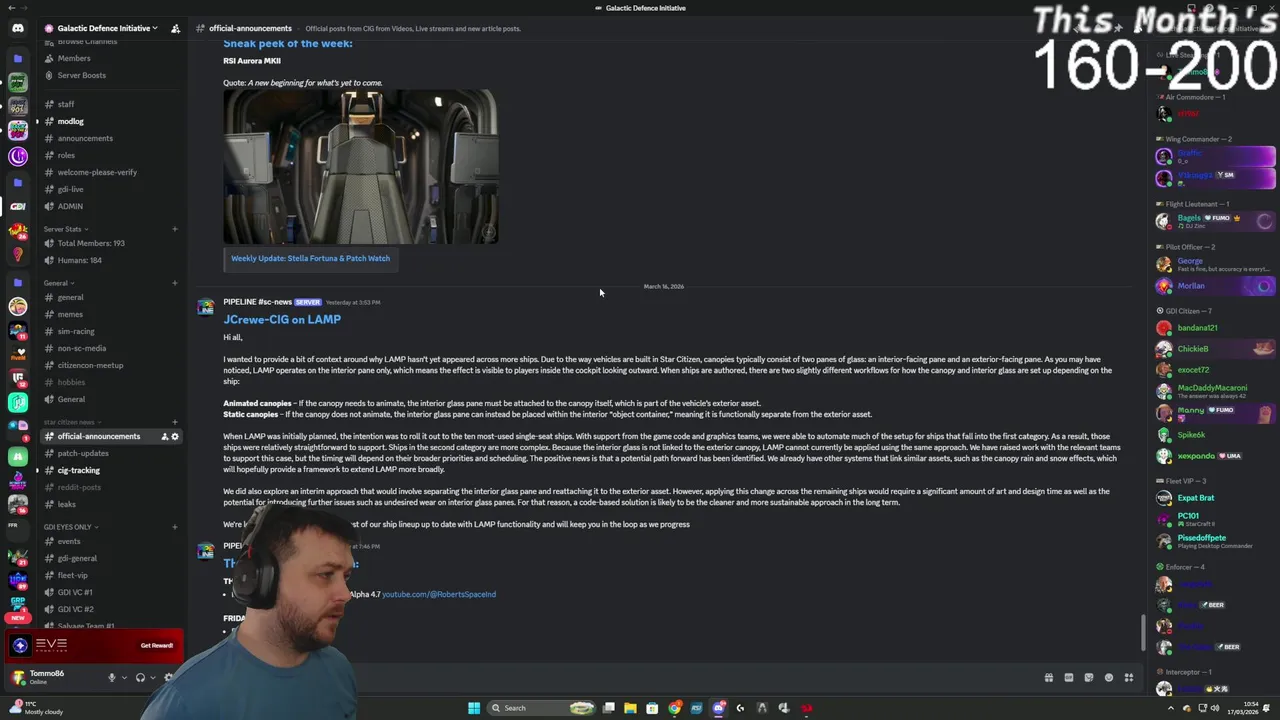Open the weather widget showing Mostly cloudy
Screen dimensions: 1280x720
(x=35, y=708)
